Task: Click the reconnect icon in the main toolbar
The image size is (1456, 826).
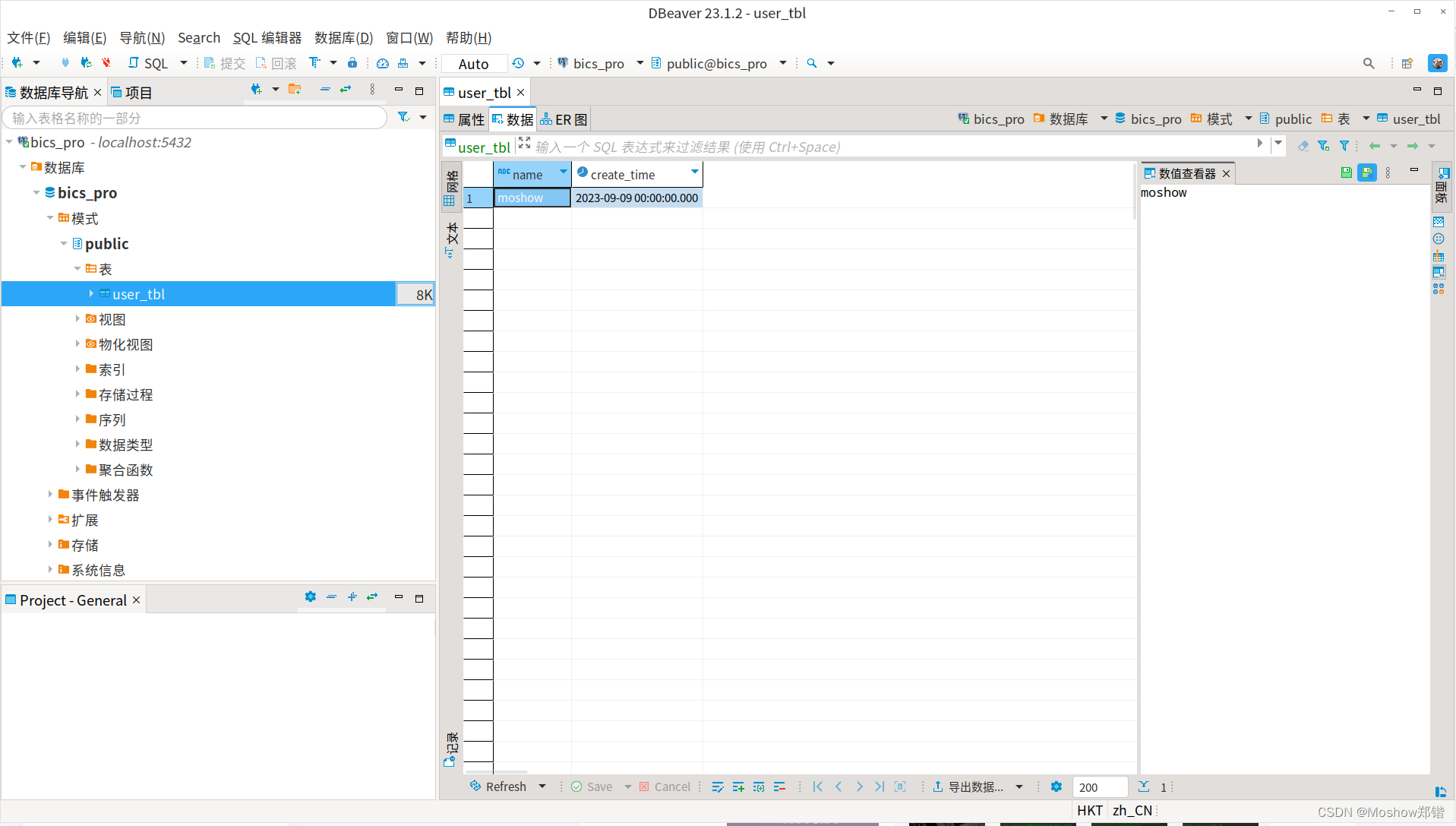Action: [x=86, y=63]
